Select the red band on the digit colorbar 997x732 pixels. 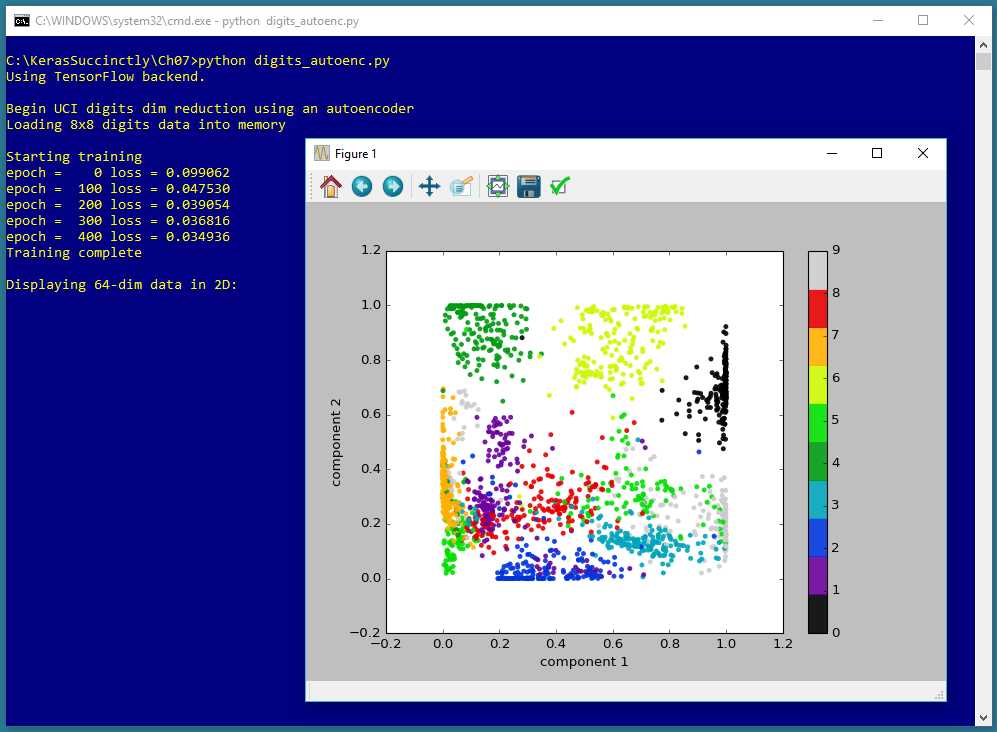pos(817,309)
